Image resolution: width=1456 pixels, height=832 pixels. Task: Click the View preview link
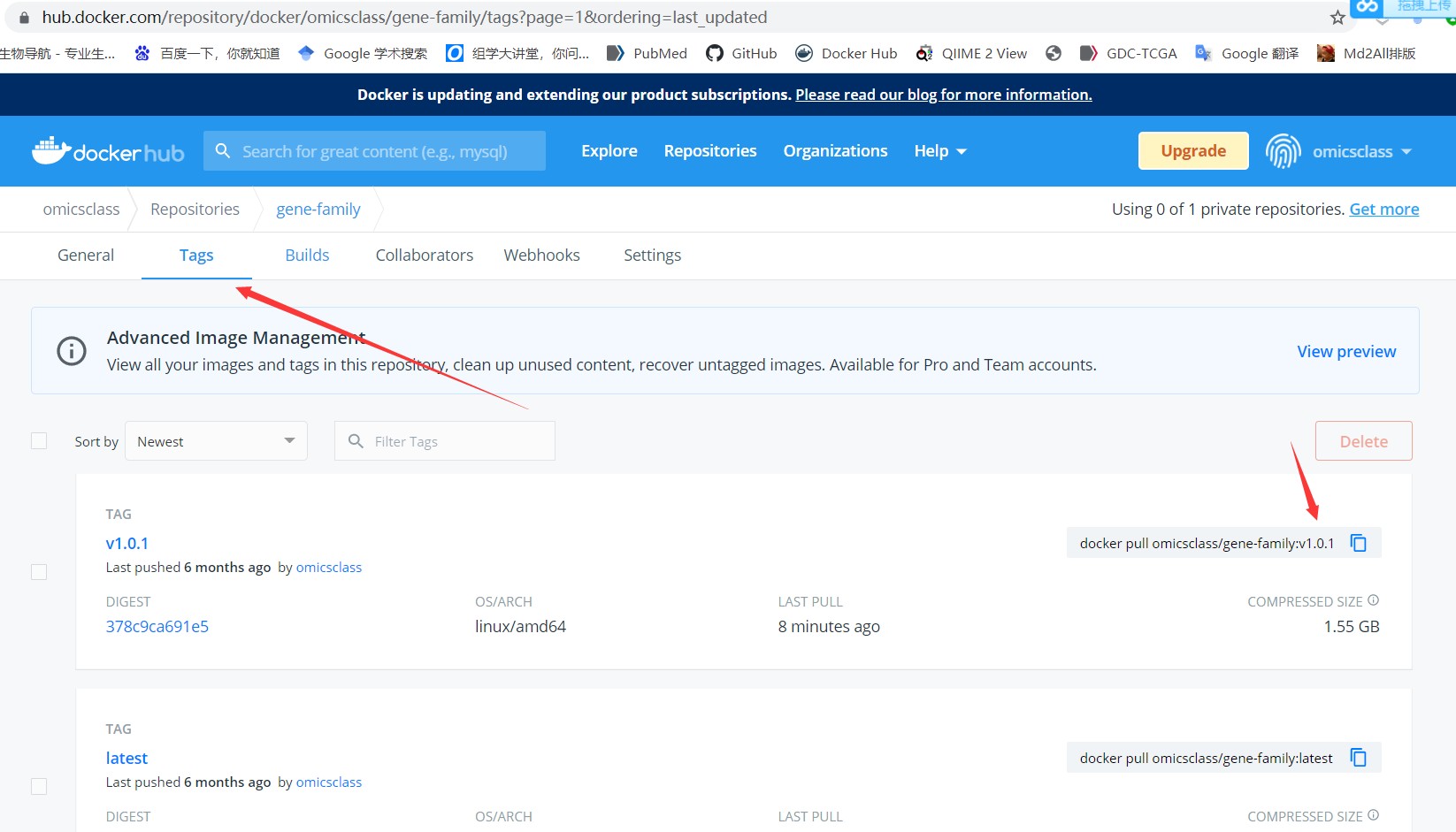[1346, 351]
